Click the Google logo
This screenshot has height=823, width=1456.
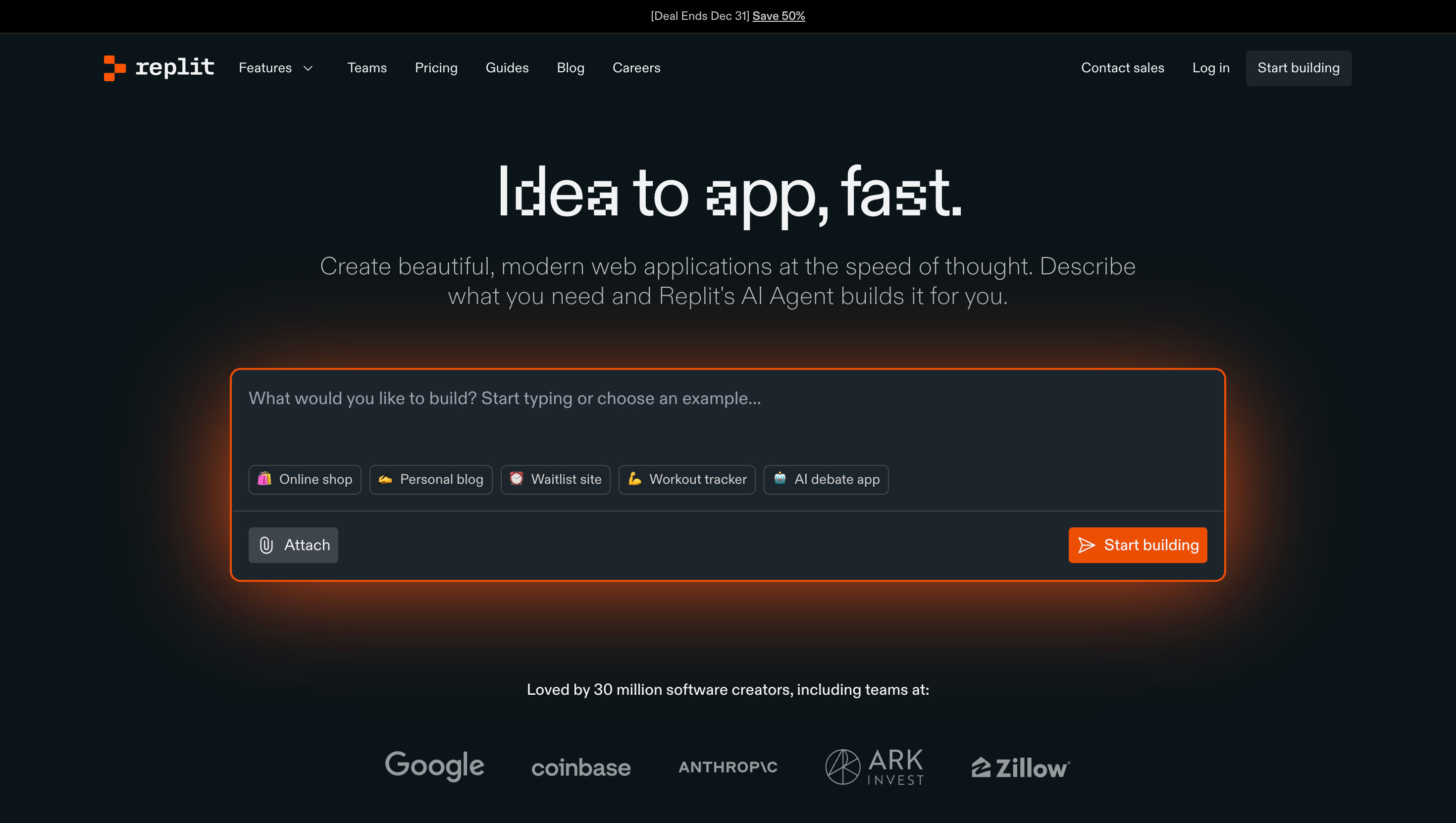point(434,766)
